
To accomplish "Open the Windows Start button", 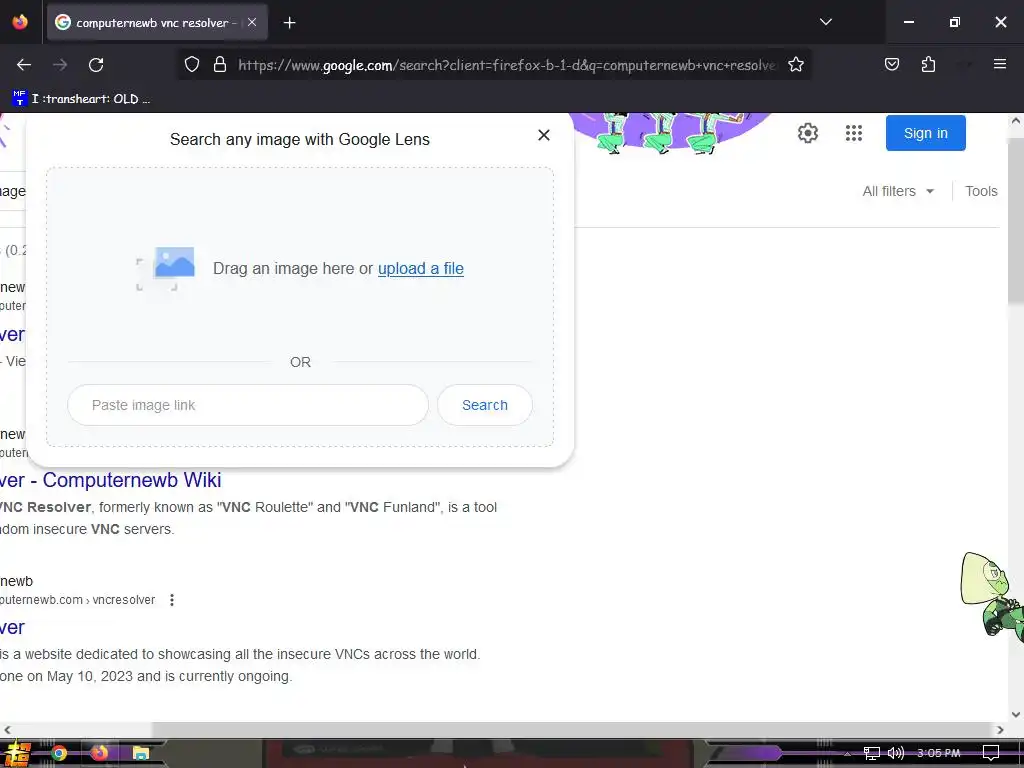I will click(x=18, y=753).
